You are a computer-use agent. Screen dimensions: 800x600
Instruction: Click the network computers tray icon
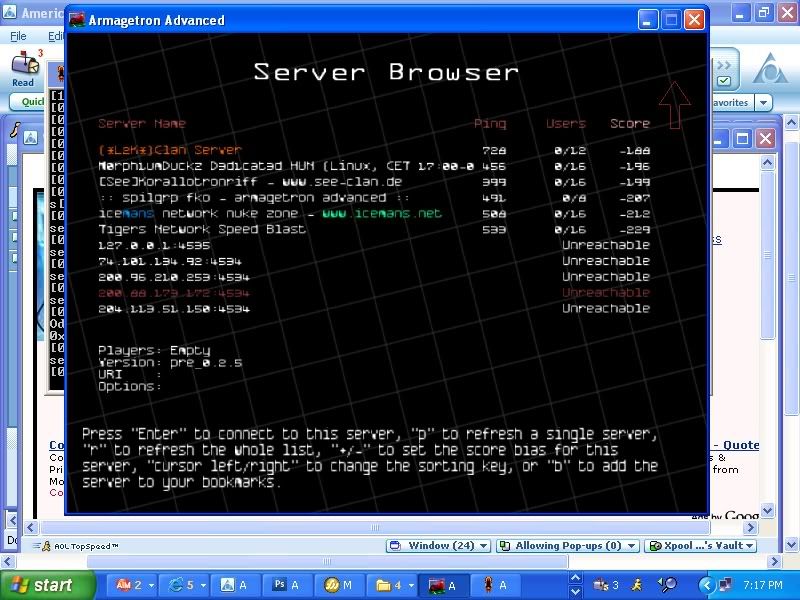(x=725, y=585)
